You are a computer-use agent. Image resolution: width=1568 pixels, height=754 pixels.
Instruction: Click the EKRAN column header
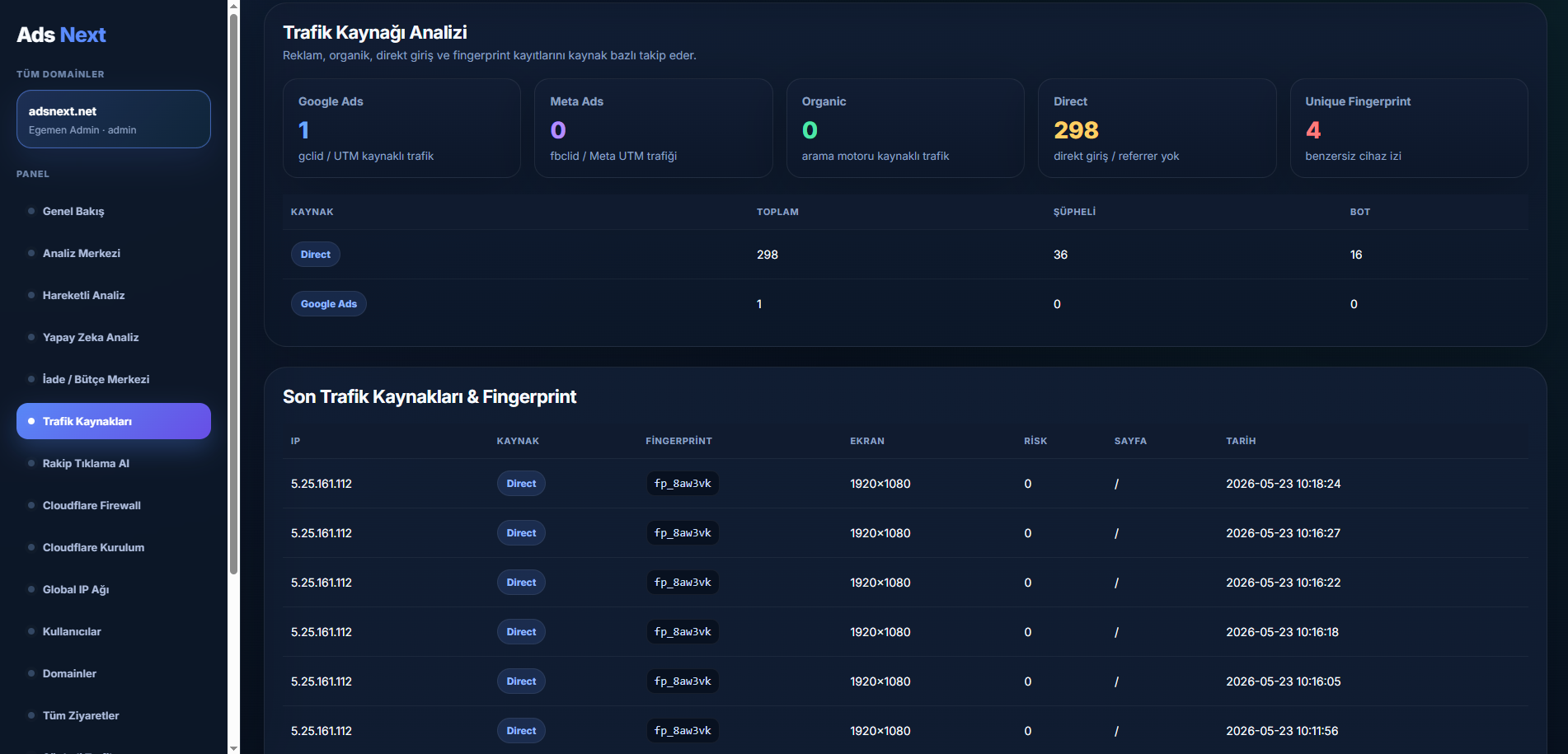coord(867,441)
